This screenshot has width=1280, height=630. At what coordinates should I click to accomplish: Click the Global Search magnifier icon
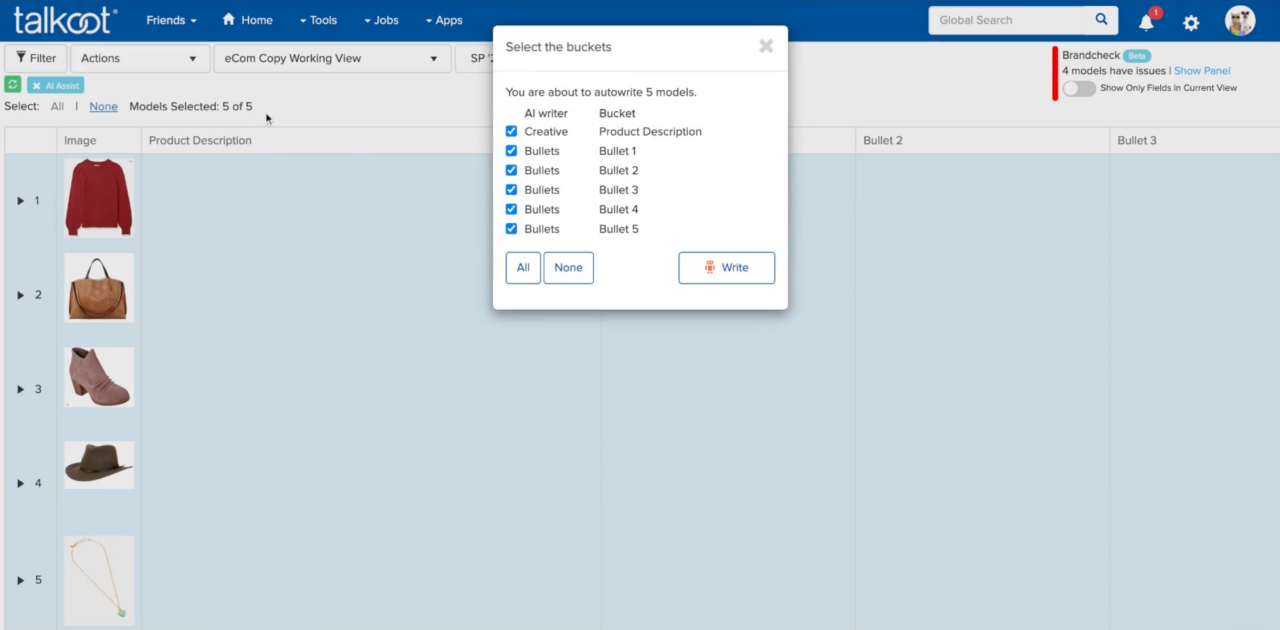pos(1101,19)
